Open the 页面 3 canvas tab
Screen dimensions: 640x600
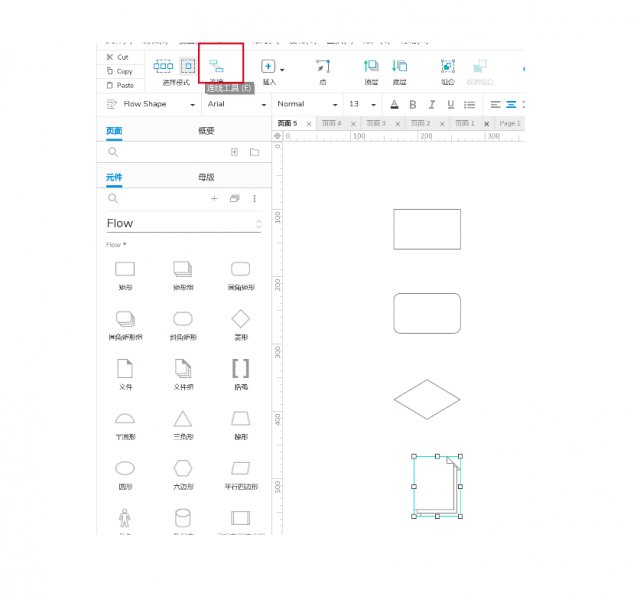(x=376, y=123)
